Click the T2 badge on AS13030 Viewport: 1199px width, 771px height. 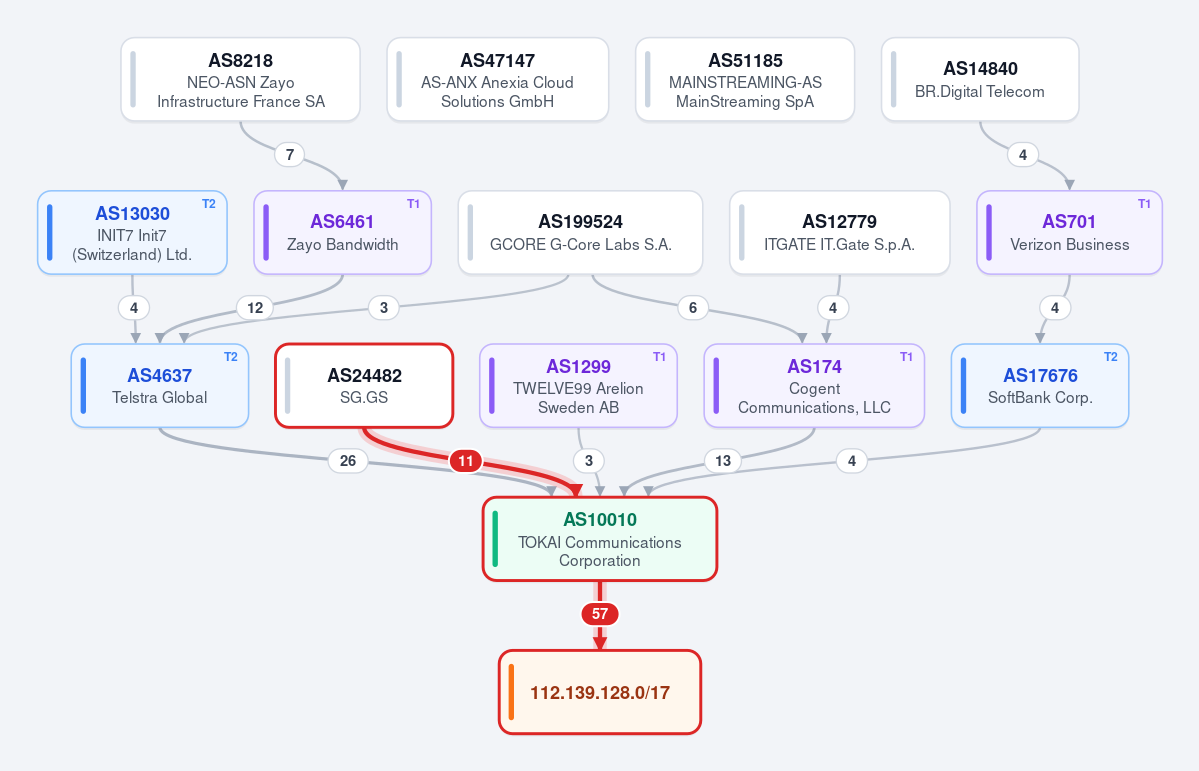pyautogui.click(x=209, y=203)
